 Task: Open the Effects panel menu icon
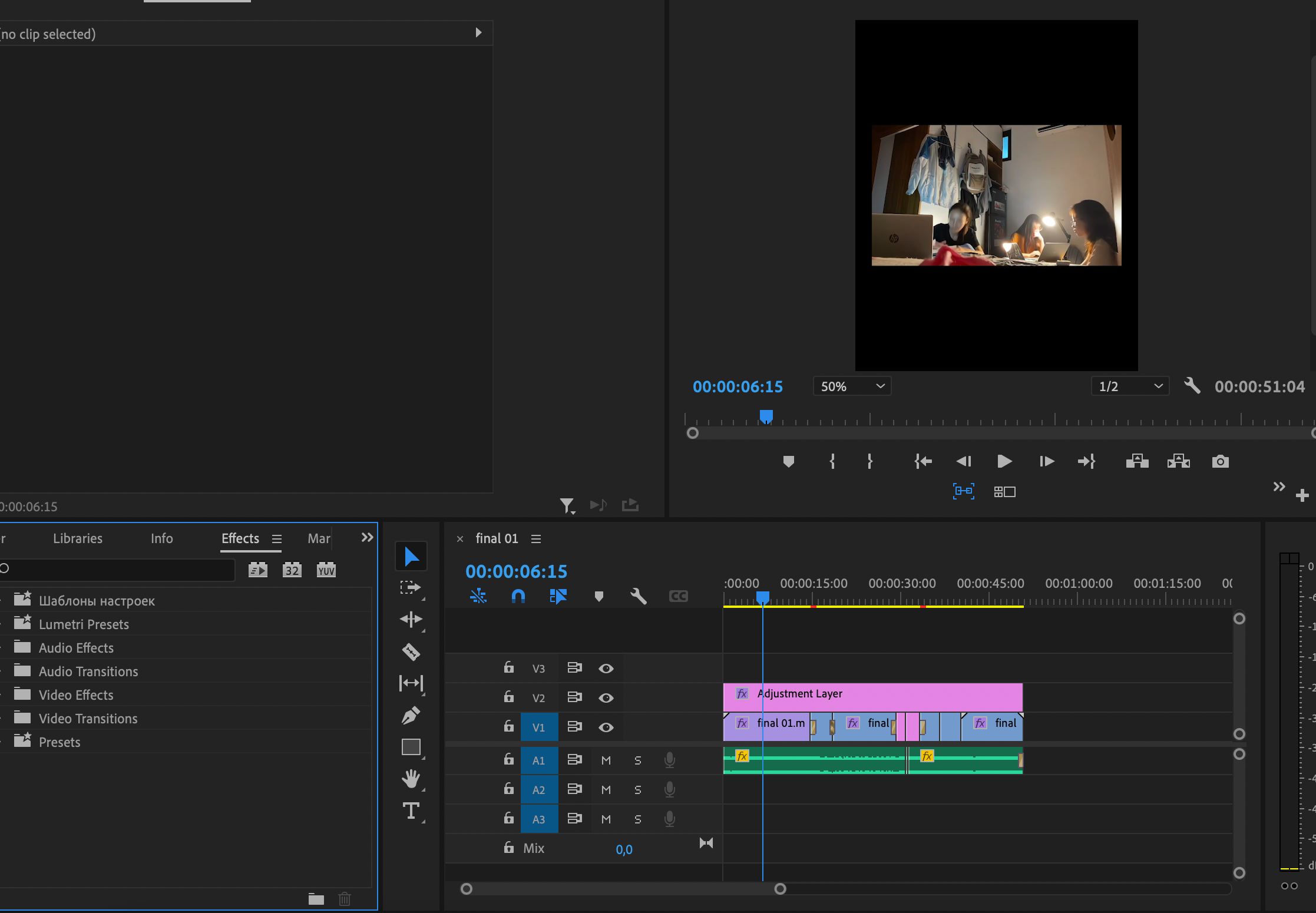[x=276, y=539]
